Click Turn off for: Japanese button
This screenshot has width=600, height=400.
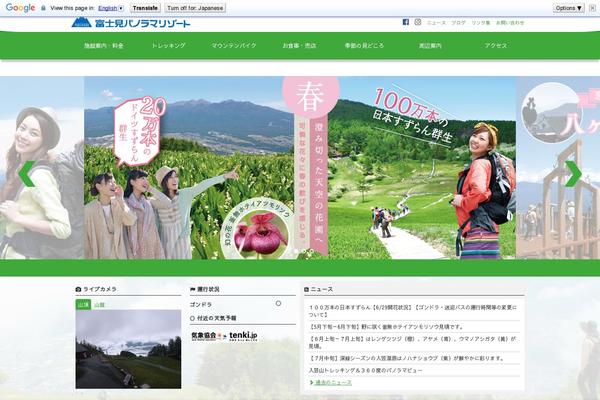tap(195, 8)
